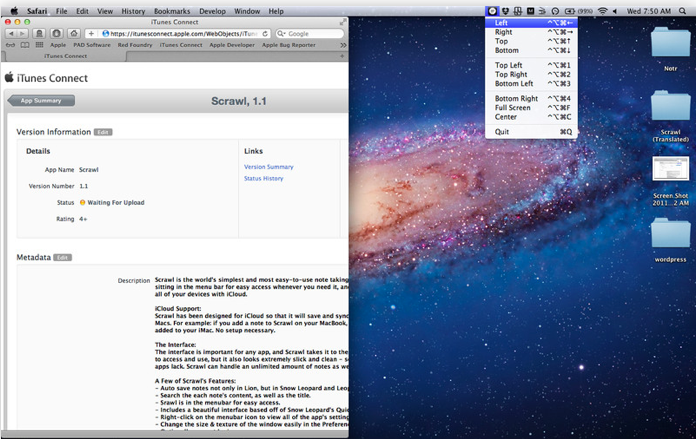
Task: Open the Bookmarks menu
Action: 172,11
